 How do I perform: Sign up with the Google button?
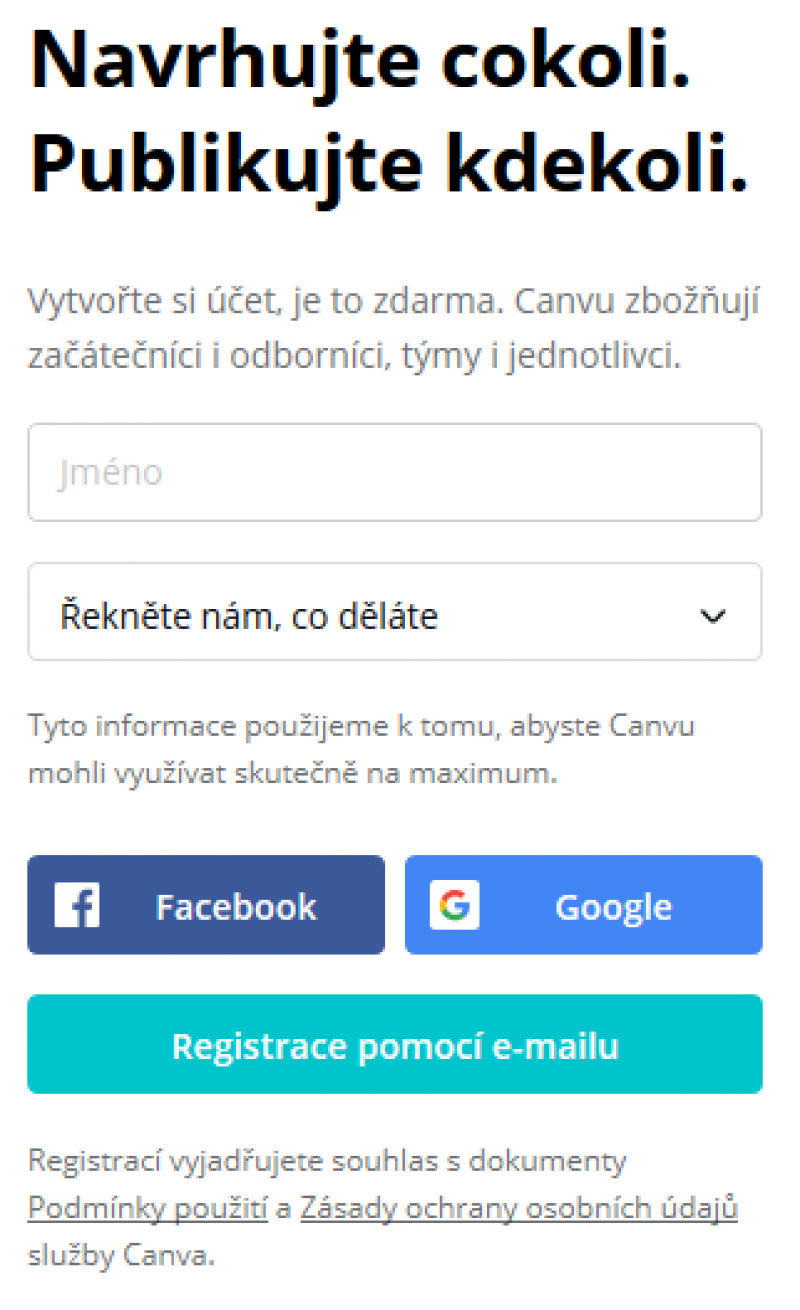[583, 905]
